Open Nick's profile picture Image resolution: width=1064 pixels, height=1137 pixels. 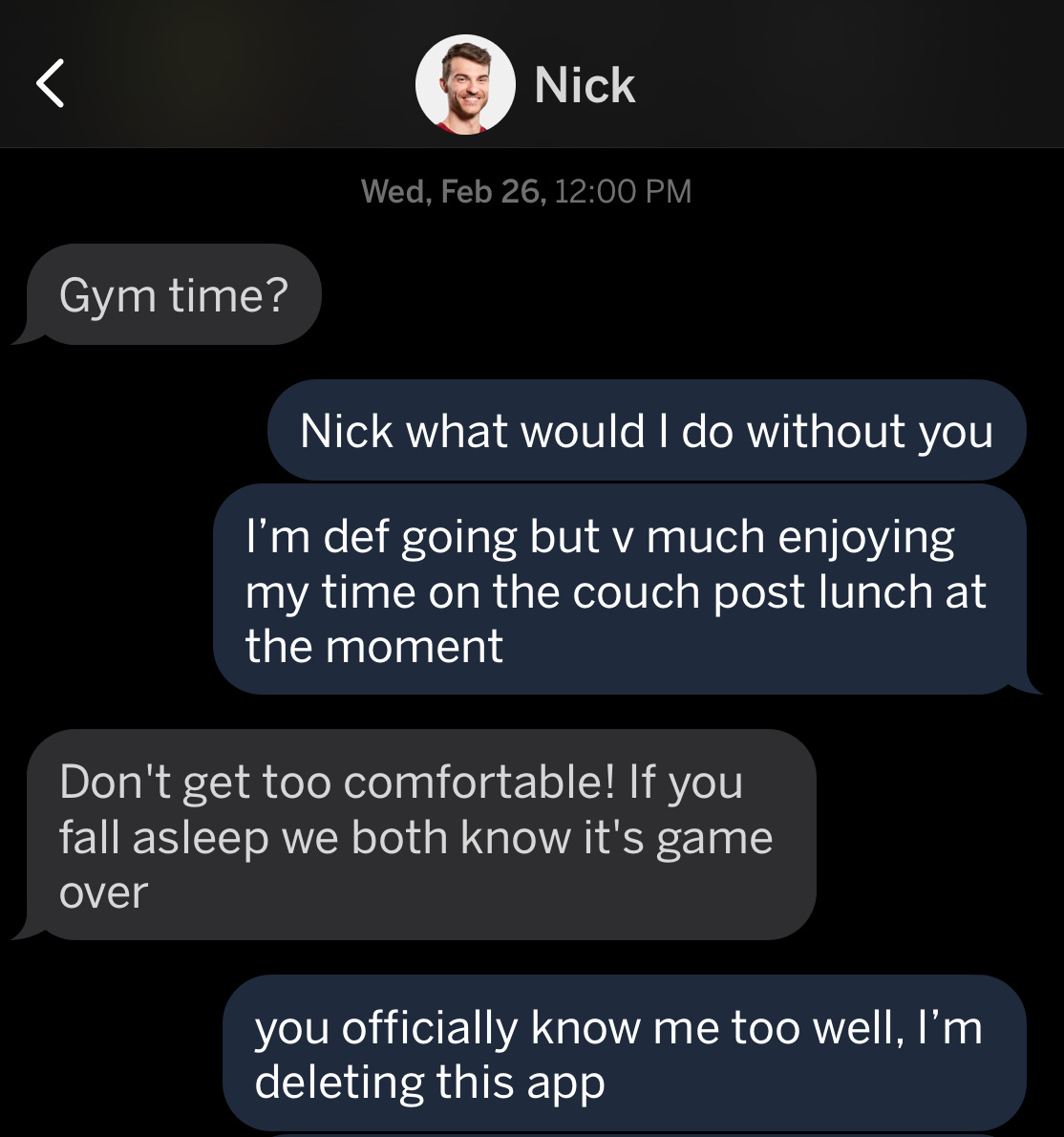(x=465, y=84)
